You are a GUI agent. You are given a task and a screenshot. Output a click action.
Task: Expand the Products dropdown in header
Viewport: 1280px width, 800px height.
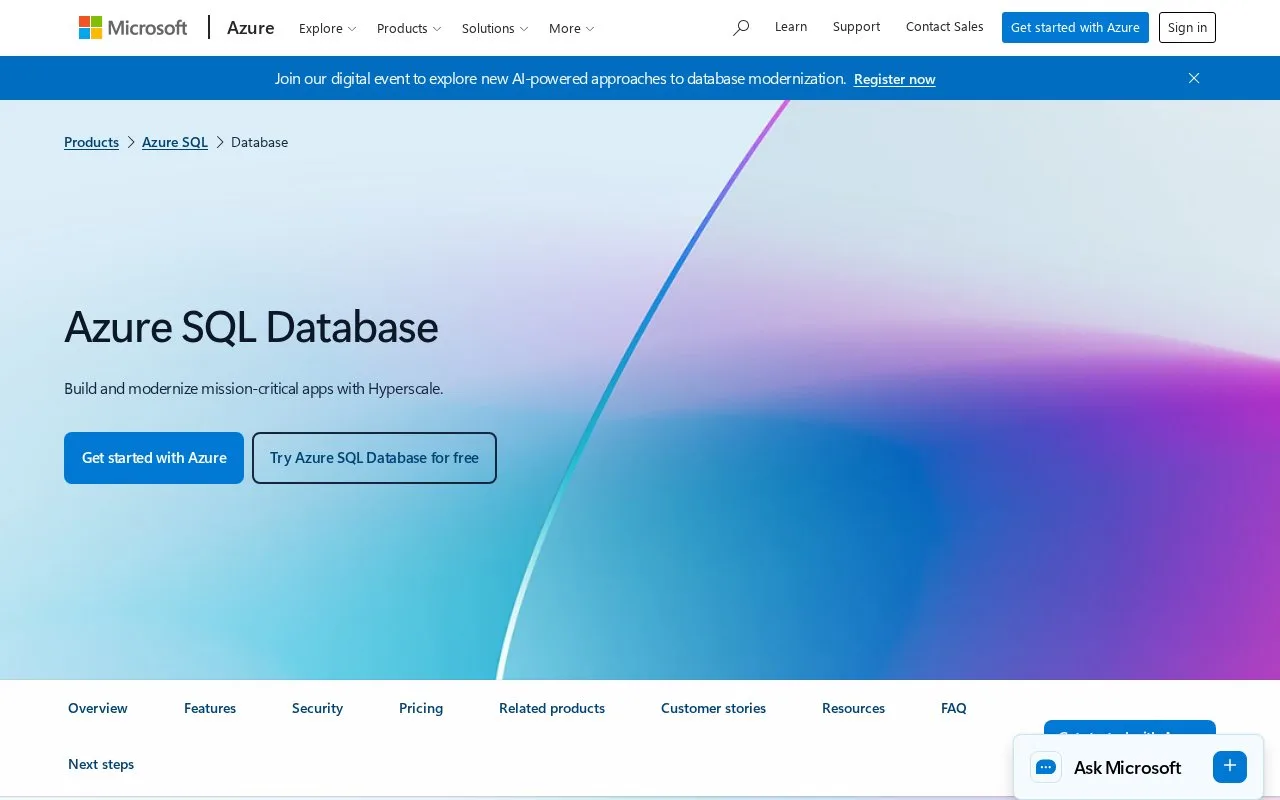409,28
